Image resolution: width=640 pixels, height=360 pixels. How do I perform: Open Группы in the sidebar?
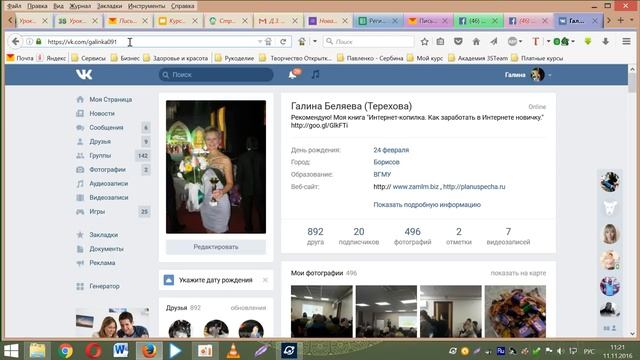point(100,156)
